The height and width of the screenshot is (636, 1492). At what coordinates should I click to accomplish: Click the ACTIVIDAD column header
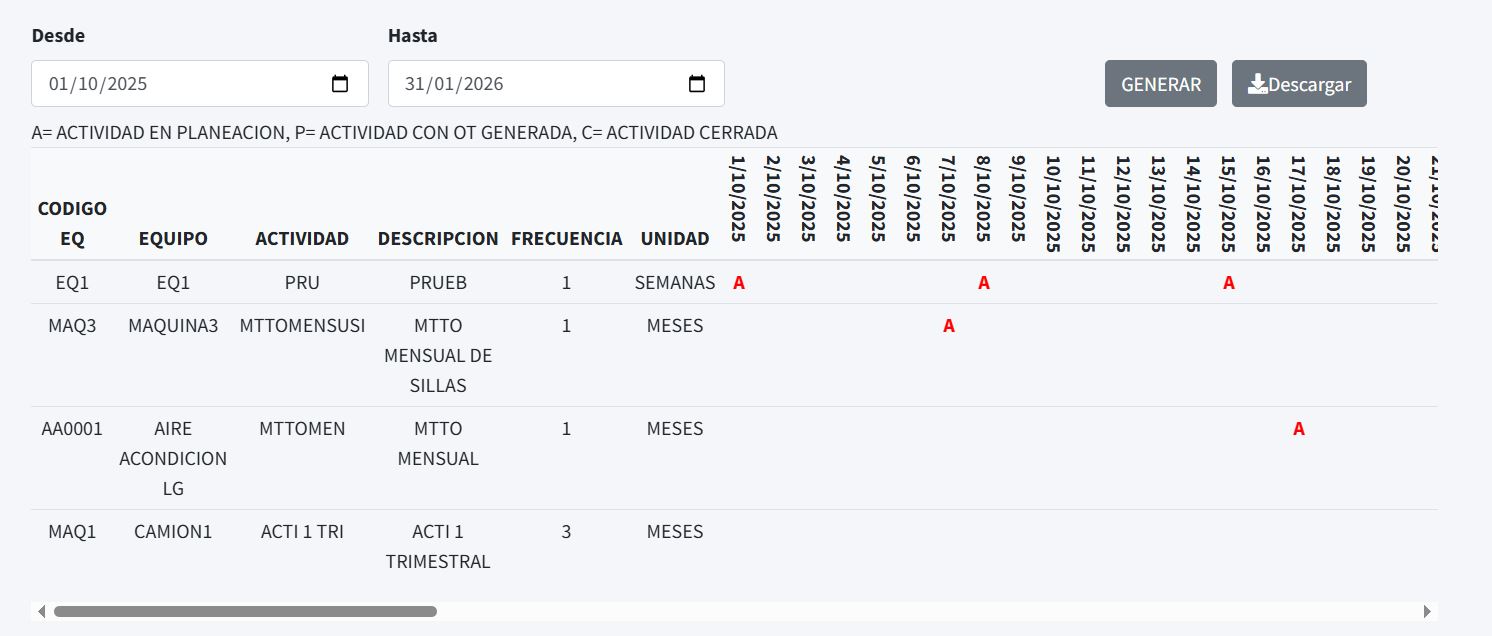click(x=302, y=238)
